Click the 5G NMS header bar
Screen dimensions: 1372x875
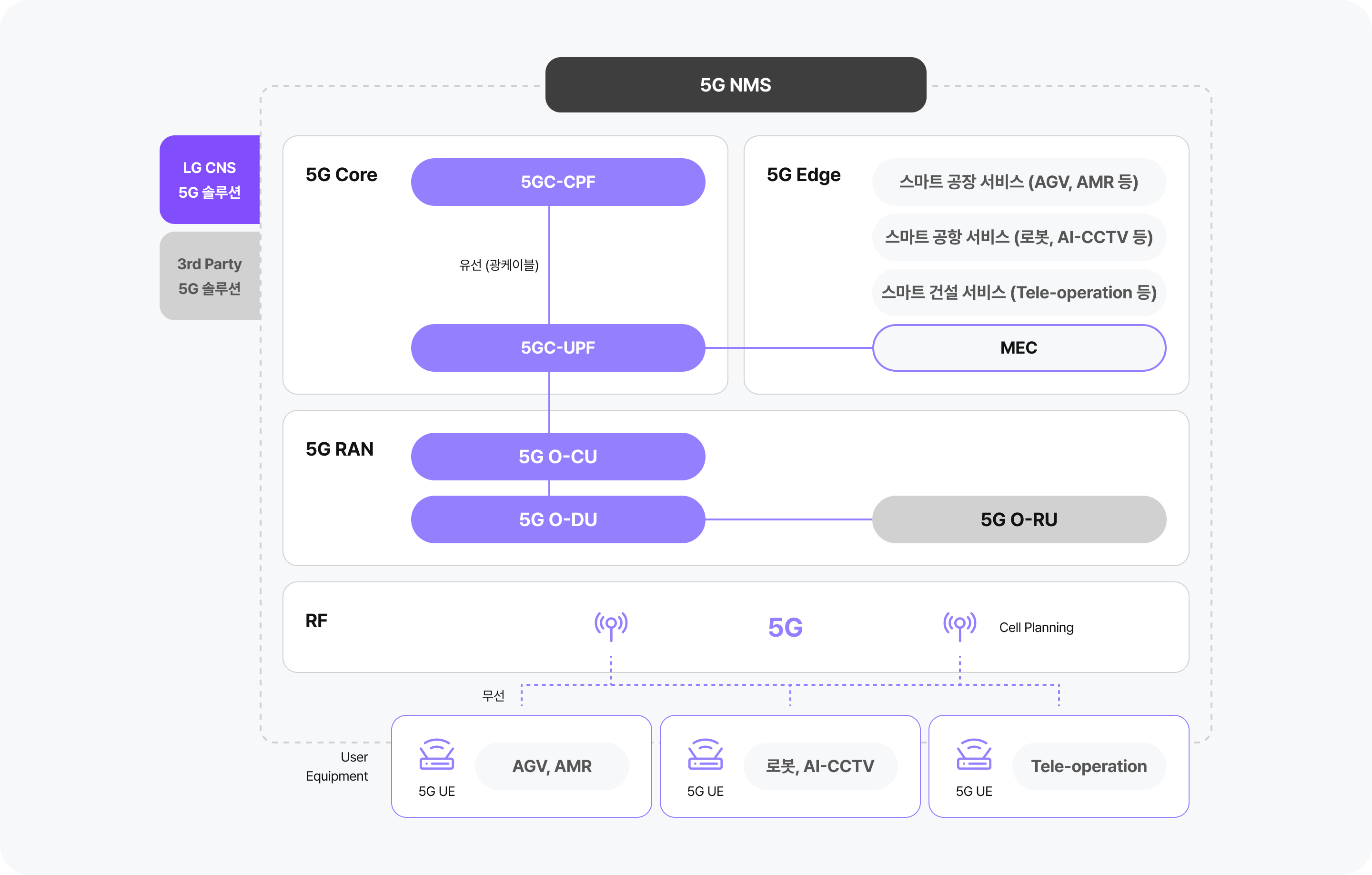(735, 85)
